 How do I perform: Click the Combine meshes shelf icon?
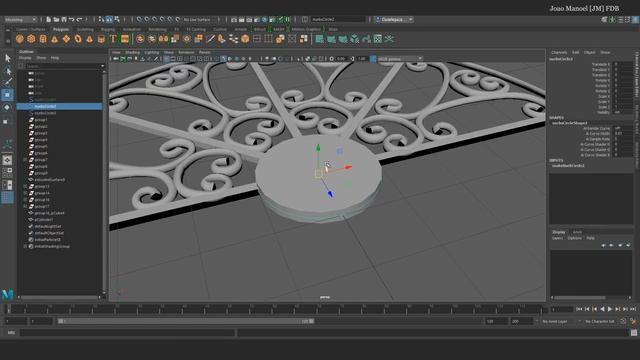pyautogui.click(x=140, y=39)
